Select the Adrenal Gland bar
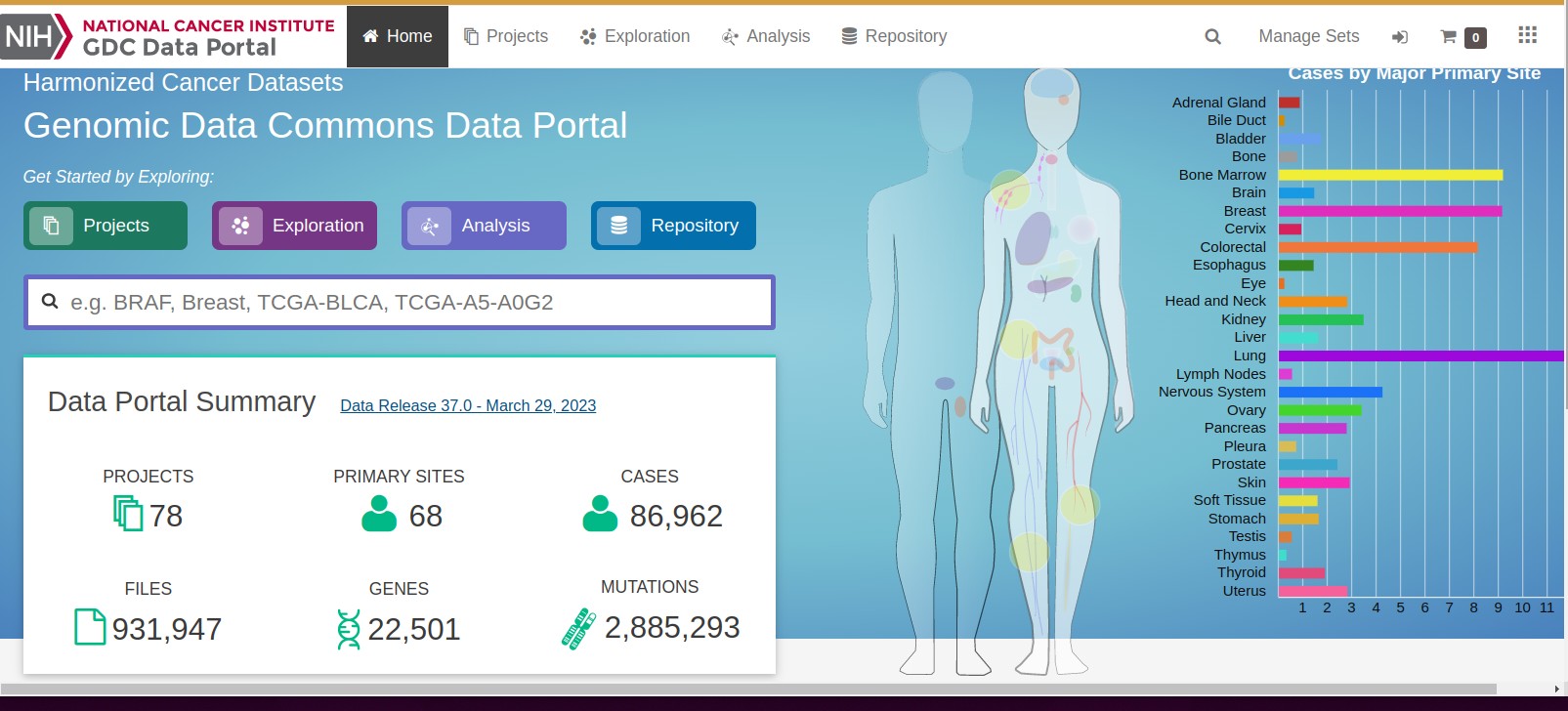Screen dimensions: 1568x711 coord(1290,103)
